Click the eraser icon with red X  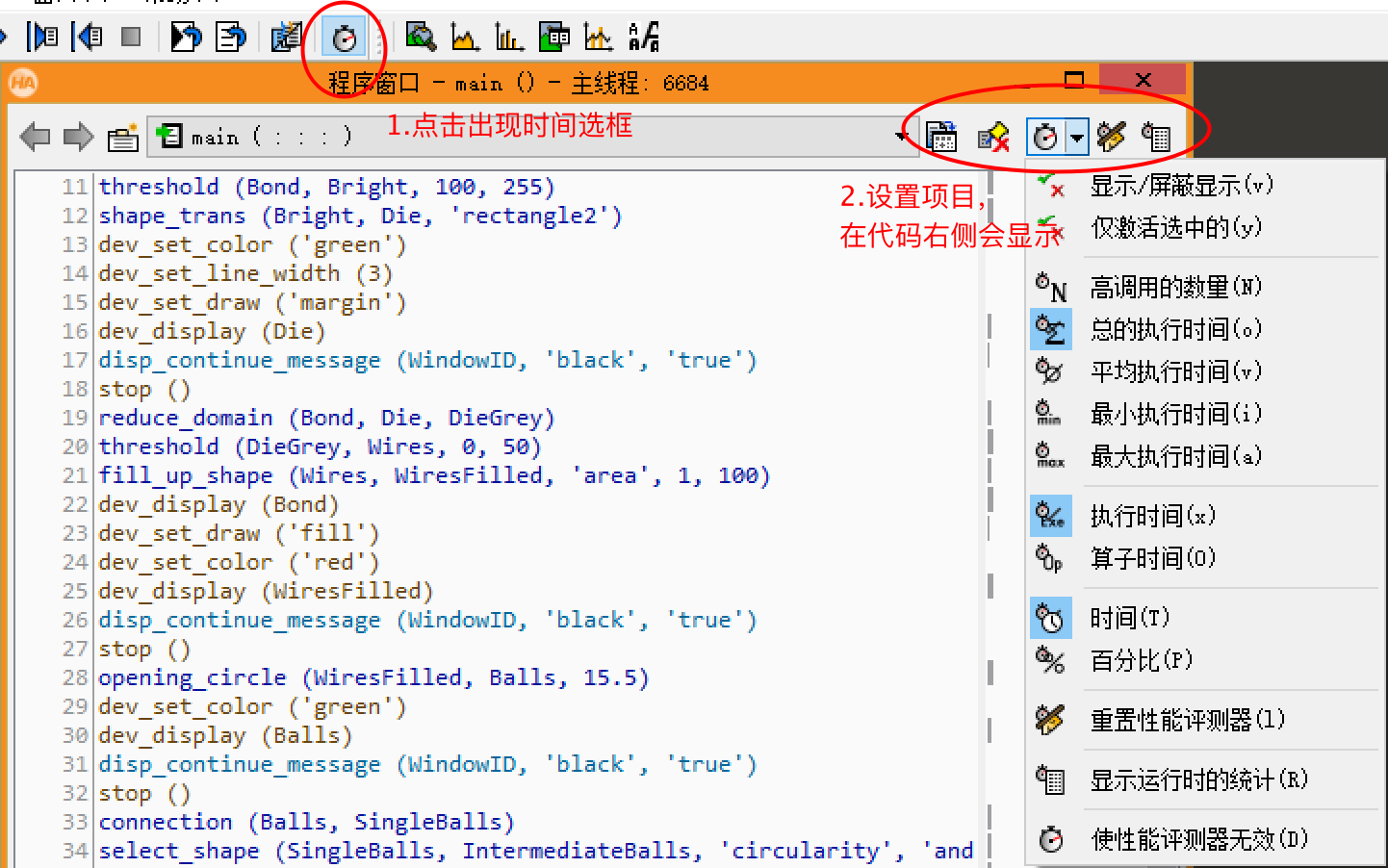(993, 138)
